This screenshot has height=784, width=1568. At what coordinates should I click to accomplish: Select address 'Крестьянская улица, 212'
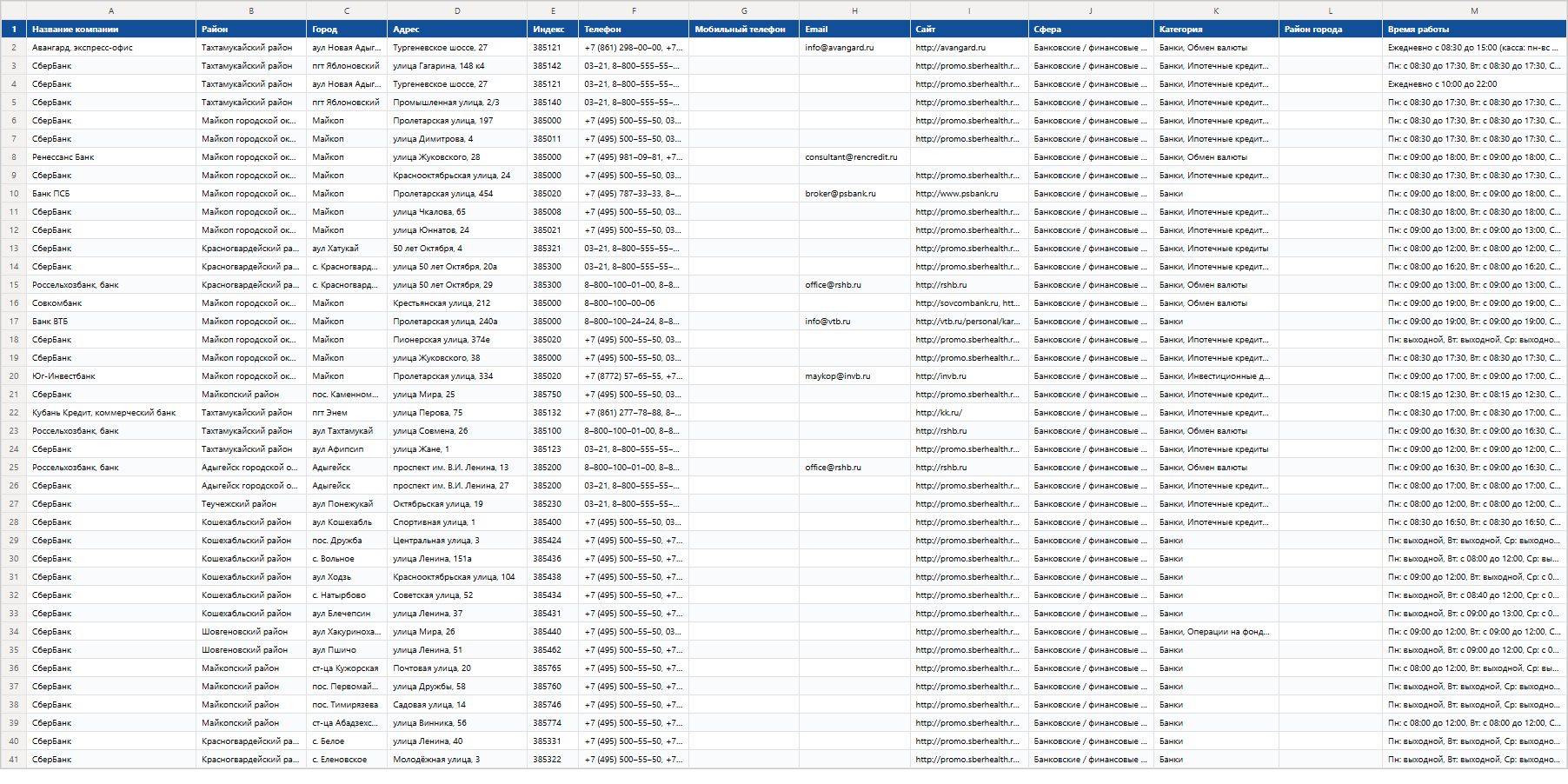click(457, 303)
